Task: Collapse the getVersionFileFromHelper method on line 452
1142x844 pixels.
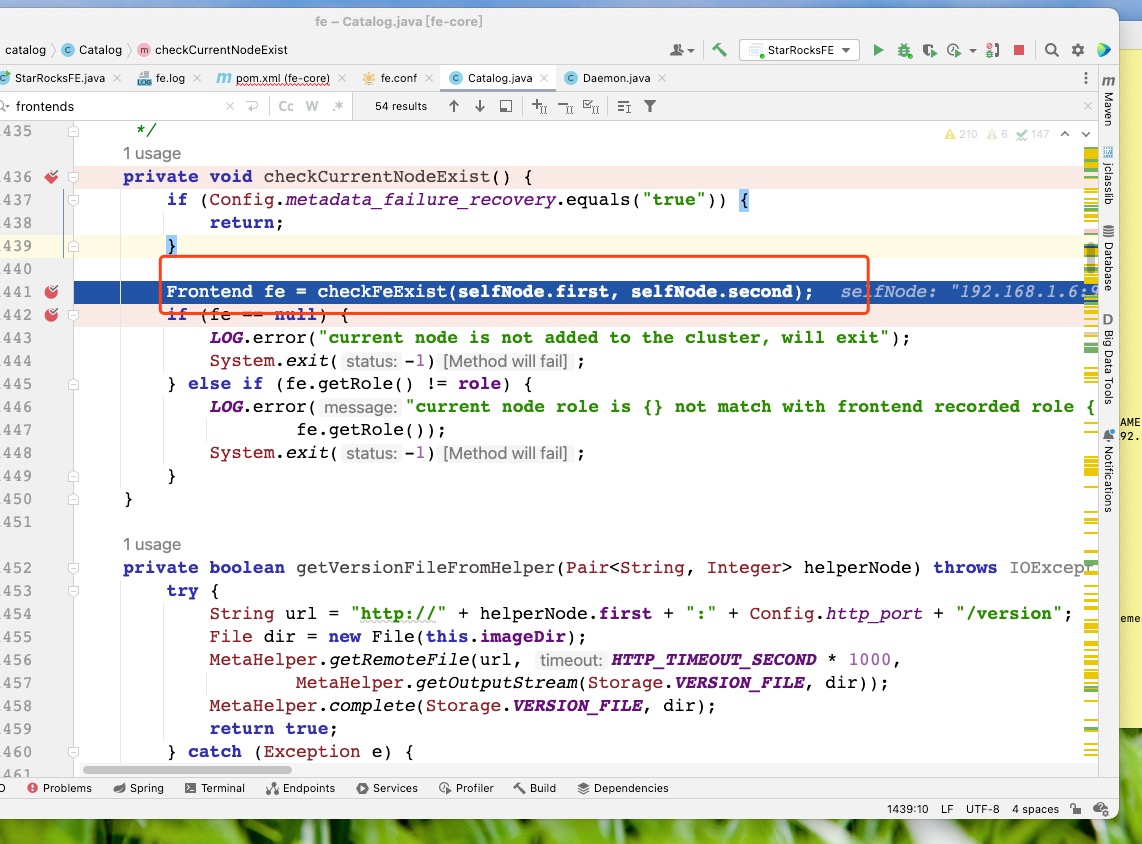Action: (x=74, y=567)
